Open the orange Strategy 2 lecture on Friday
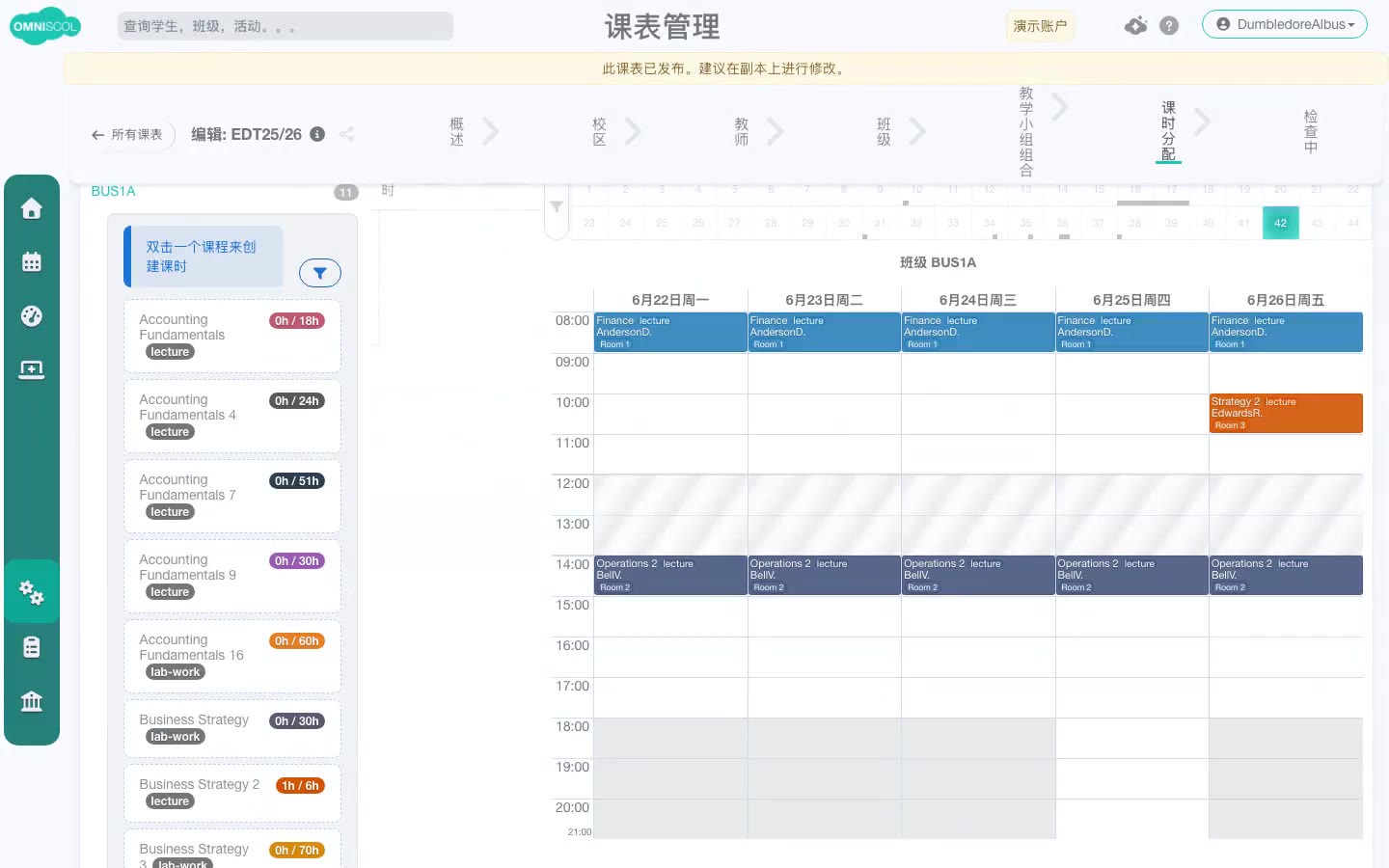This screenshot has height=868, width=1389. coord(1286,413)
